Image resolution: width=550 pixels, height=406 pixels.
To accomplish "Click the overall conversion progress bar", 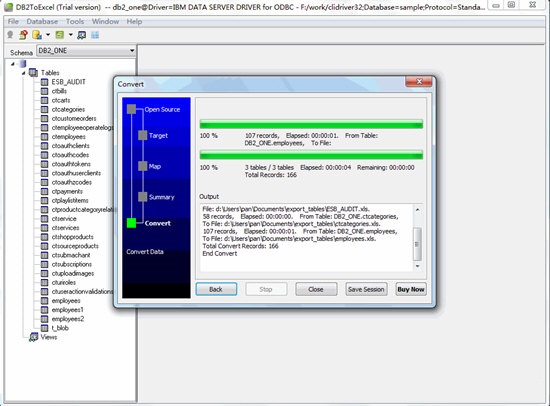I will tap(311, 155).
